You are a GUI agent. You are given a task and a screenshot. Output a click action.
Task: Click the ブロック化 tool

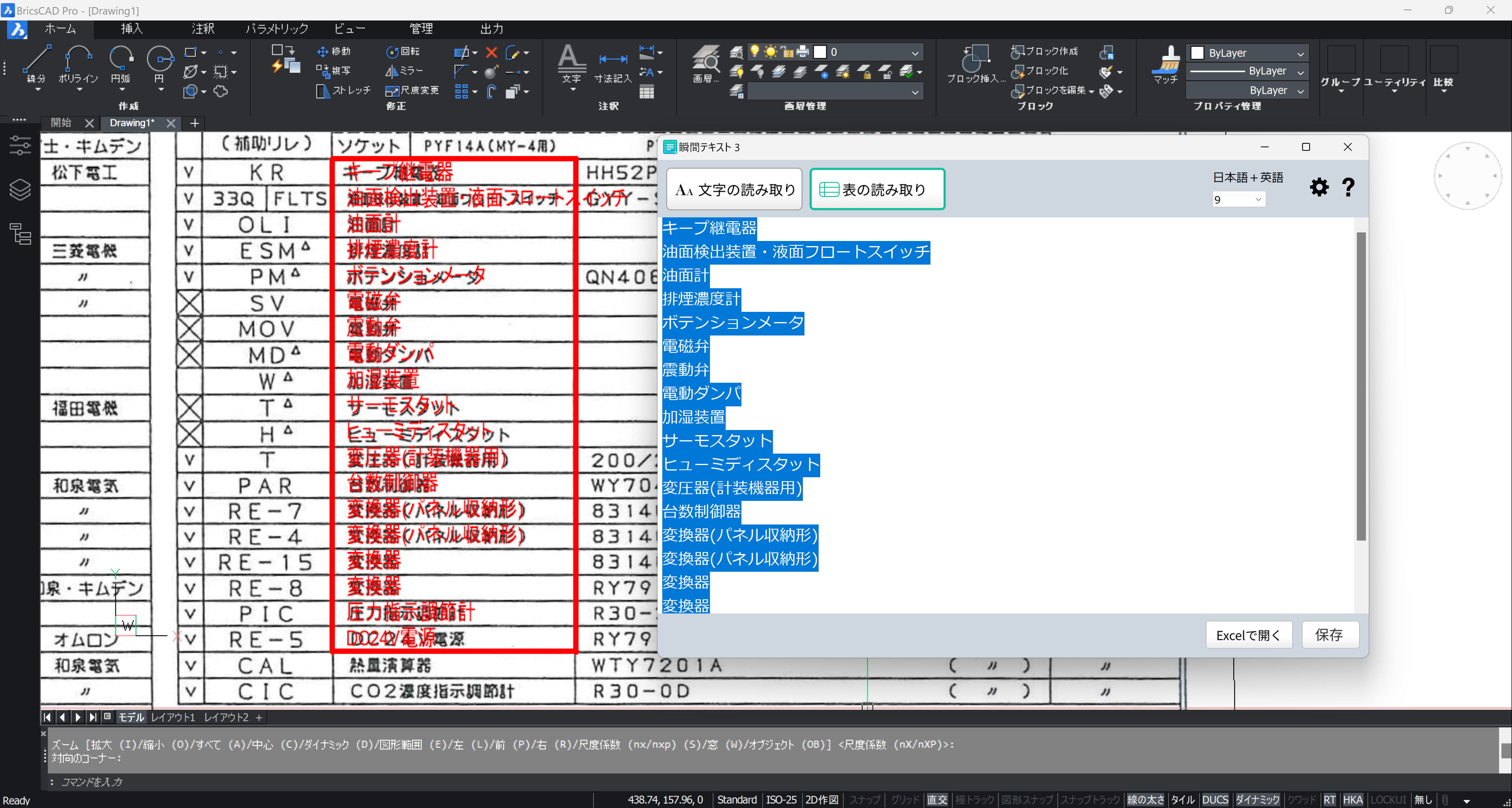(1040, 71)
